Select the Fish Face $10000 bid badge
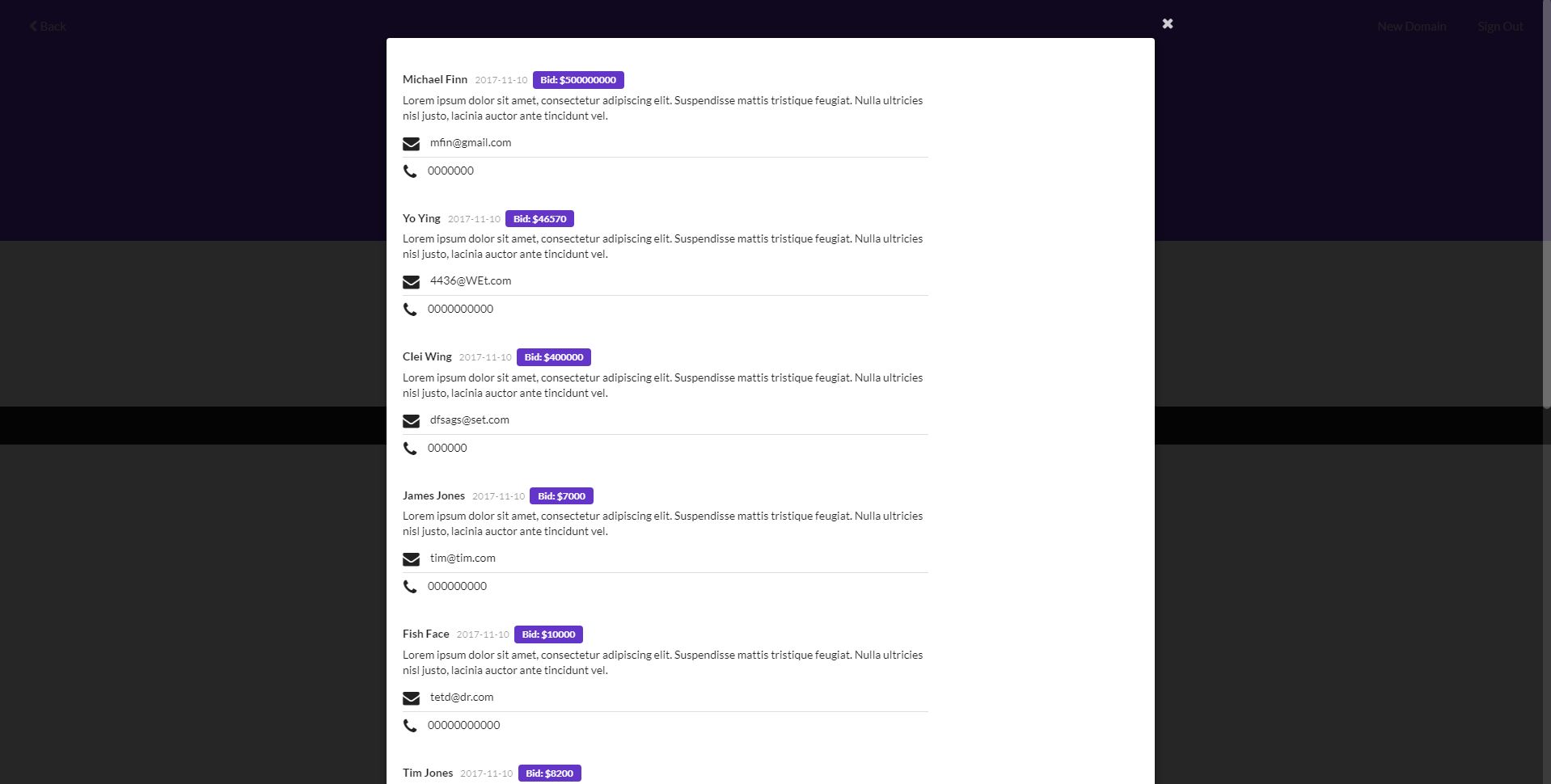The image size is (1551, 784). [x=548, y=634]
